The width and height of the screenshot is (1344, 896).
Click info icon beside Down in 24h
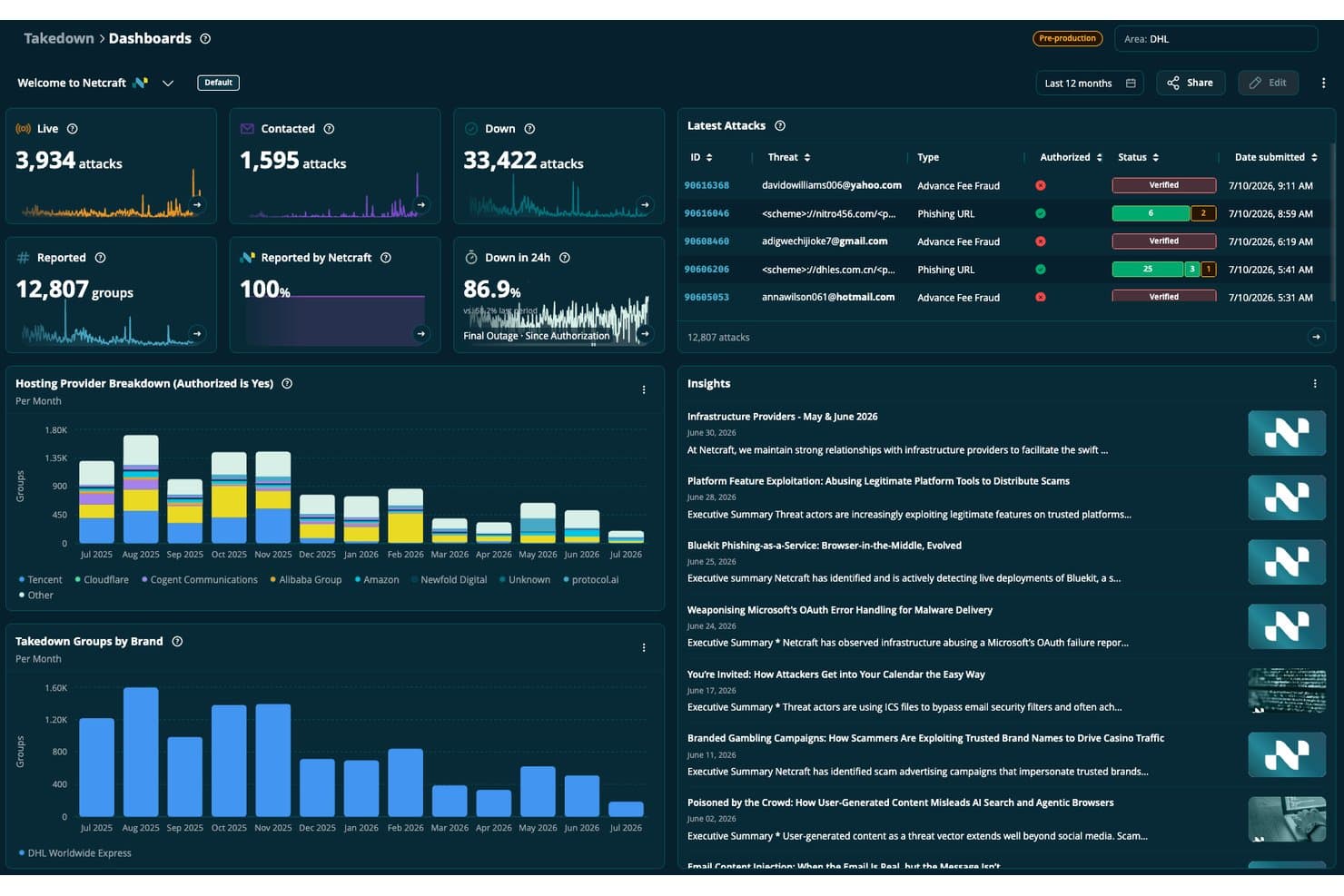click(565, 258)
